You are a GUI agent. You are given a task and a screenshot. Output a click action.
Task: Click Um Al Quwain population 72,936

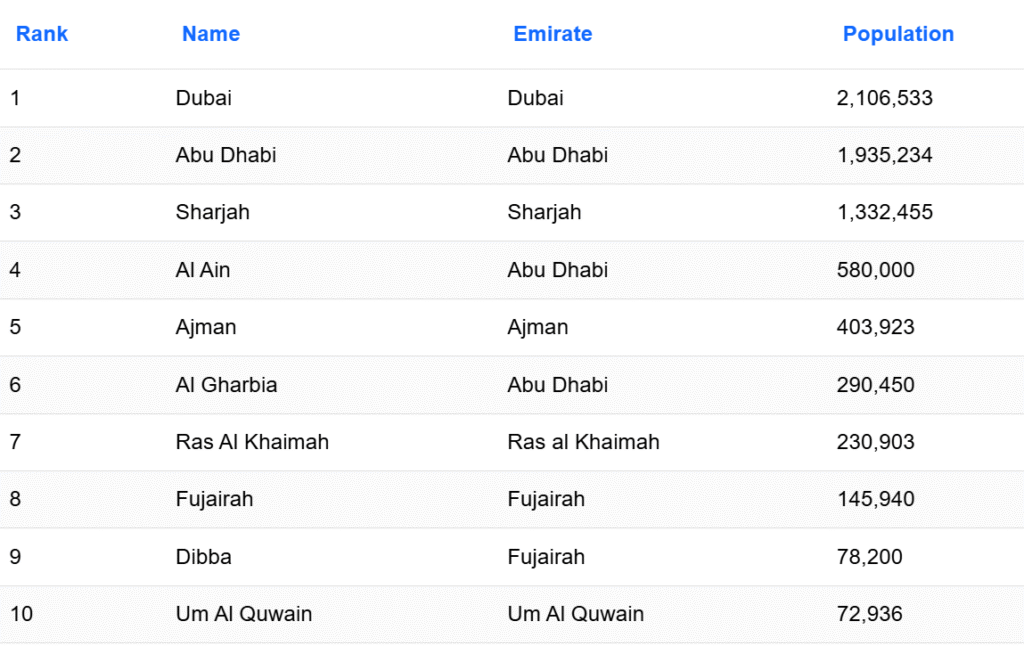tap(870, 614)
